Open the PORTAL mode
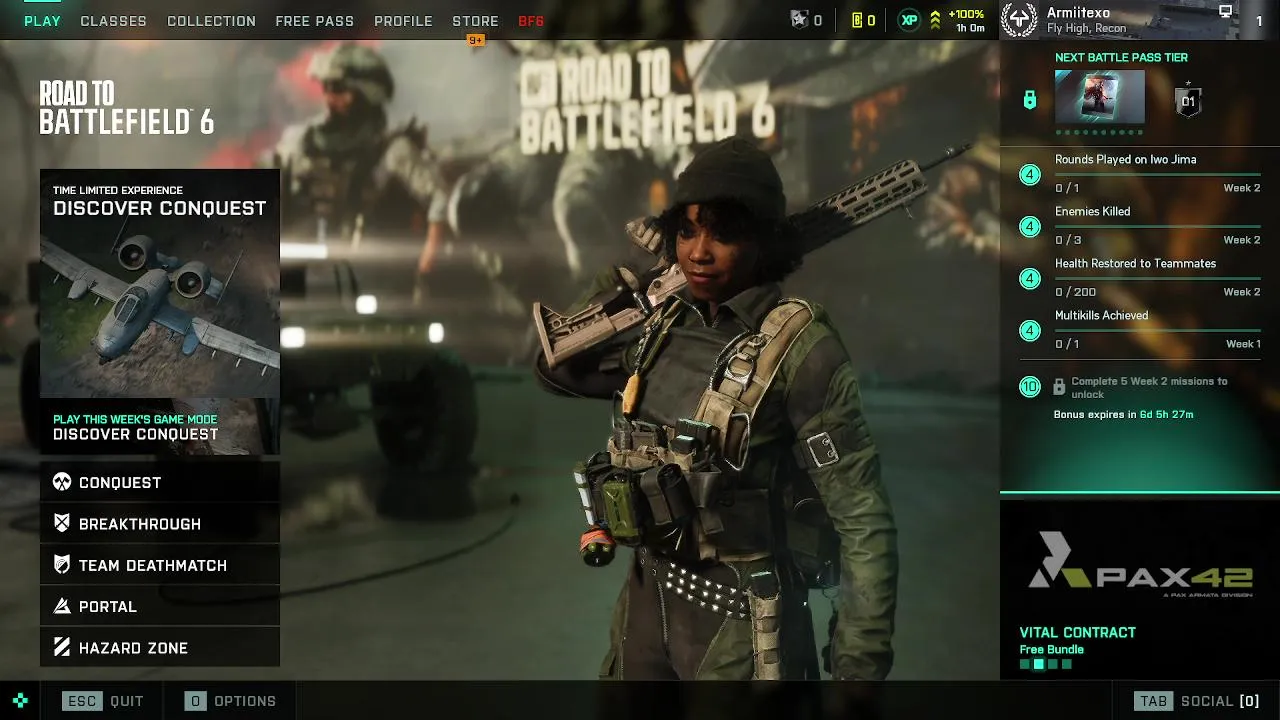 tap(160, 606)
